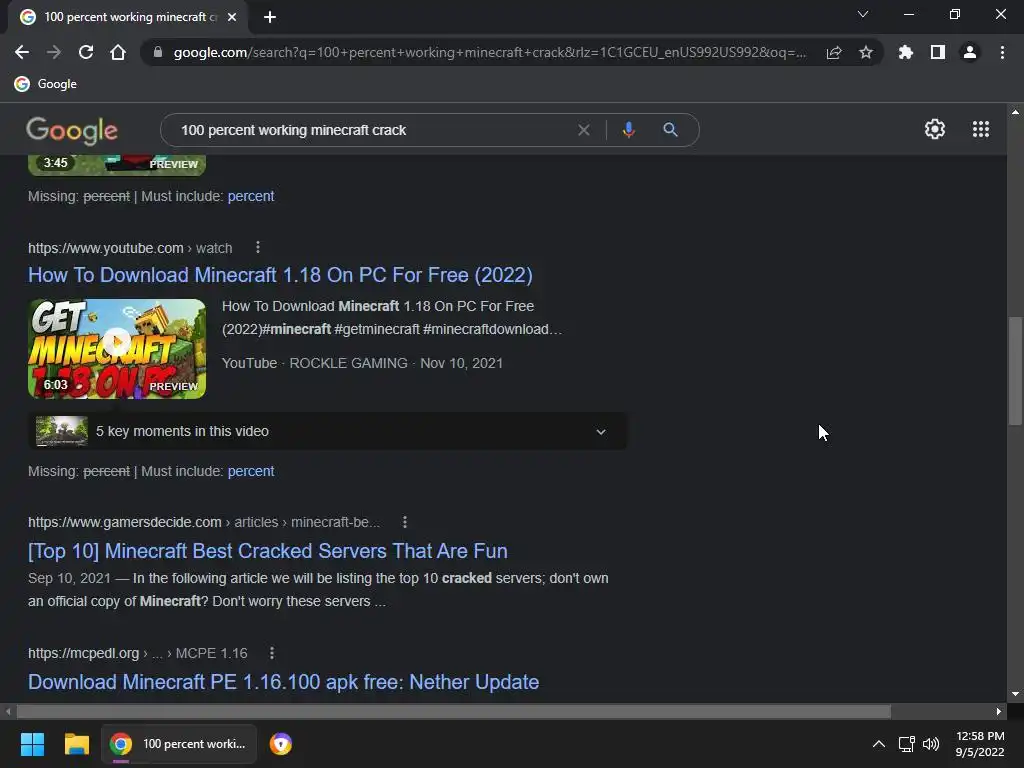Open 'Download Minecraft PE 1.16.100' result
Image resolution: width=1024 pixels, height=768 pixels.
coord(283,682)
